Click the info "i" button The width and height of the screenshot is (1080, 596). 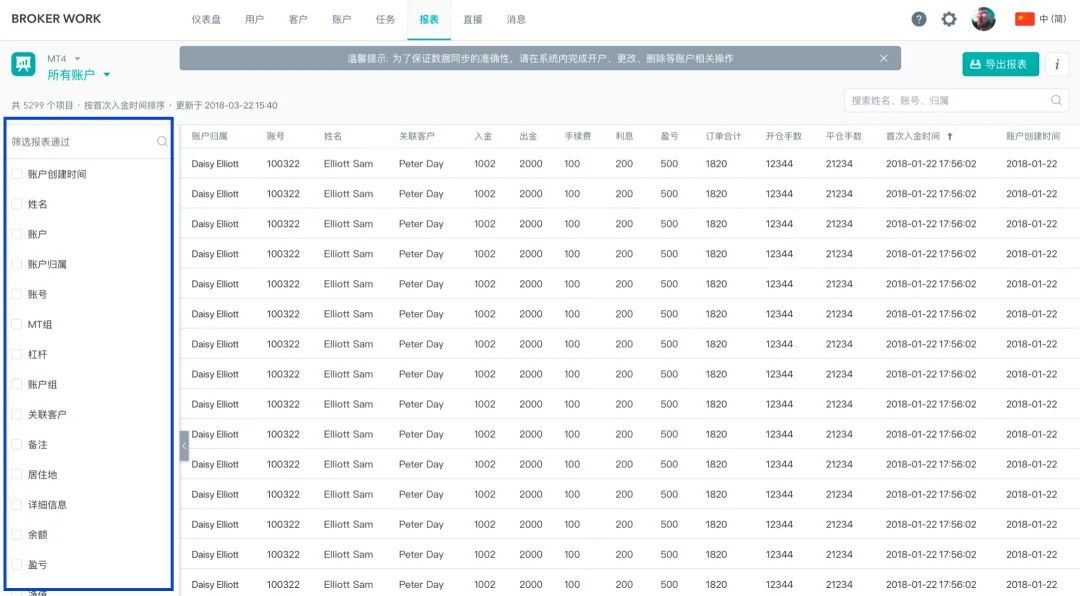tap(1057, 64)
